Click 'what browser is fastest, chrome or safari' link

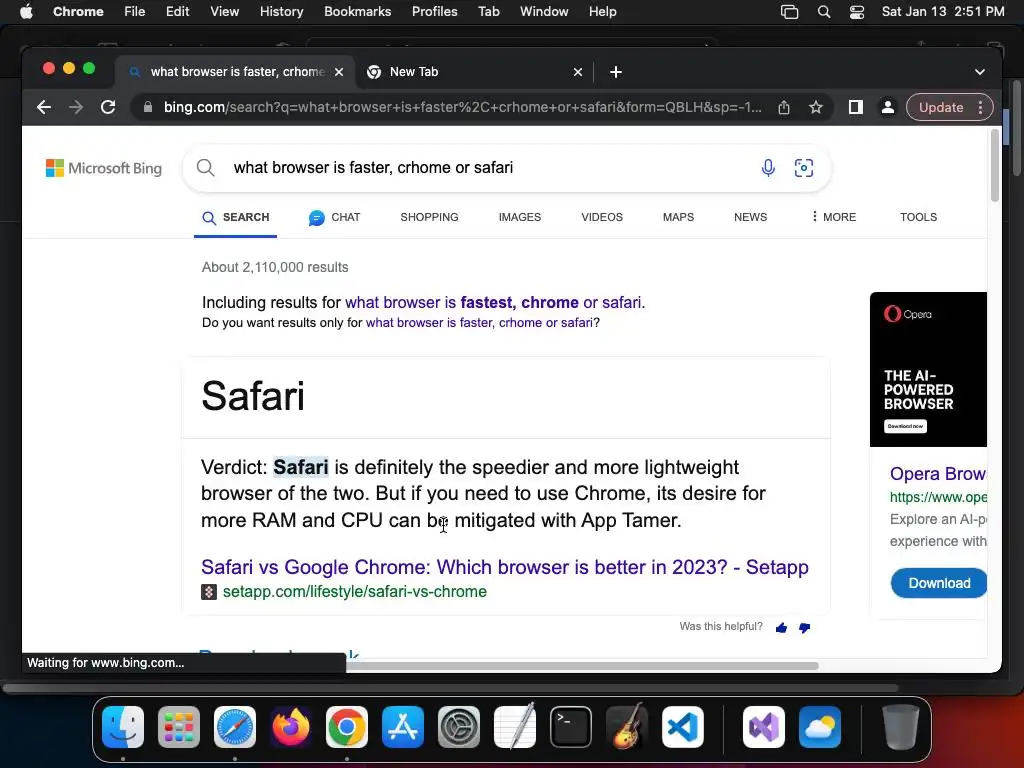(x=494, y=302)
